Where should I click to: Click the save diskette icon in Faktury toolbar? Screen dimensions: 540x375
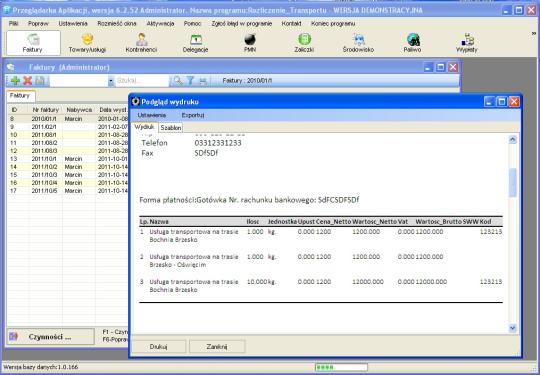coord(40,81)
